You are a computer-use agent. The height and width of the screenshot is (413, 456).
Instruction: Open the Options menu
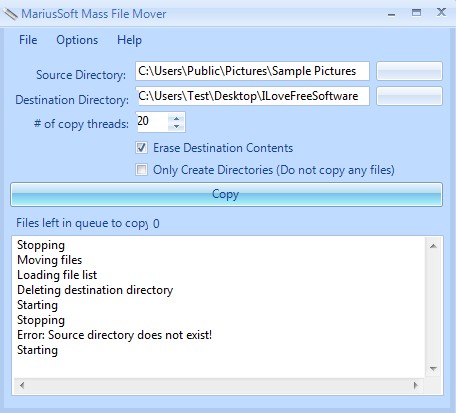tap(77, 40)
